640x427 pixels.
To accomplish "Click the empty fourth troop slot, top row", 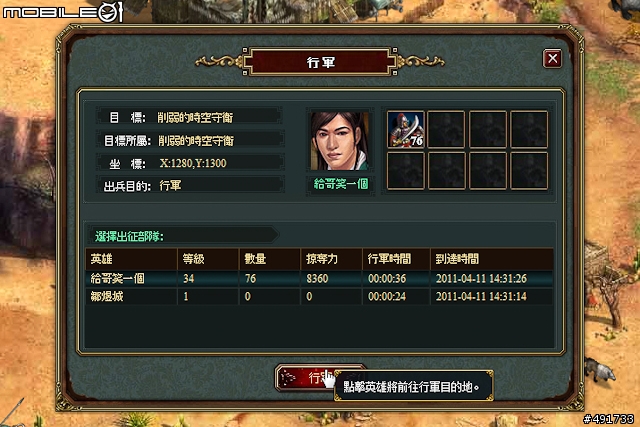I will click(529, 129).
